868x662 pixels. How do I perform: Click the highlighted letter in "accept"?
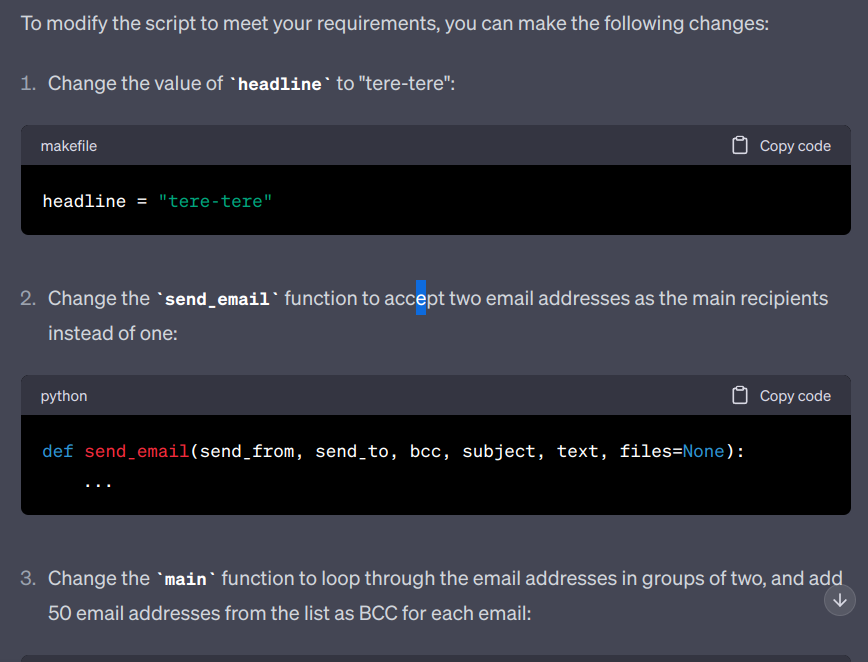tap(421, 298)
